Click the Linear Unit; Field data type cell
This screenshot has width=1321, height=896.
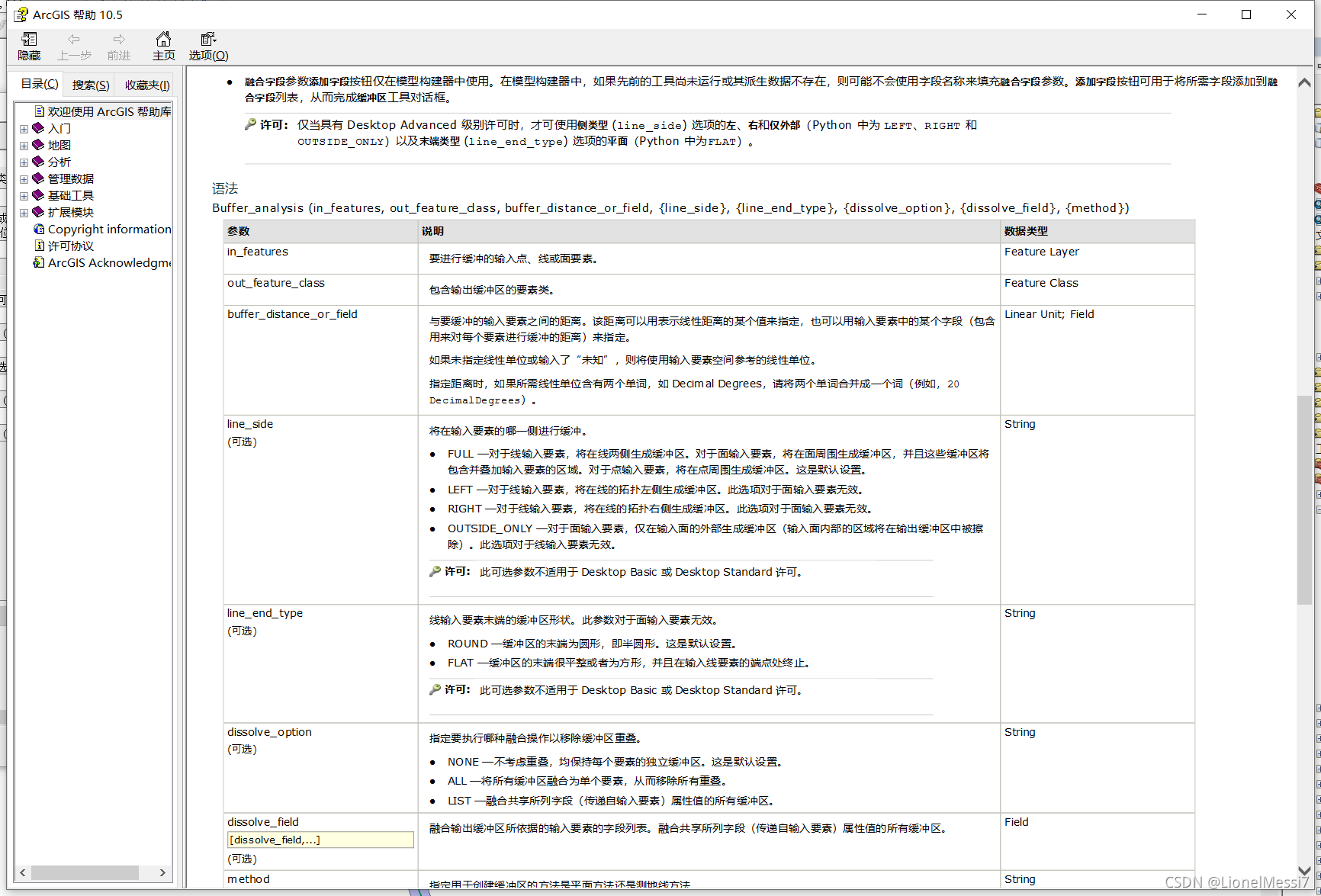[x=1098, y=360]
